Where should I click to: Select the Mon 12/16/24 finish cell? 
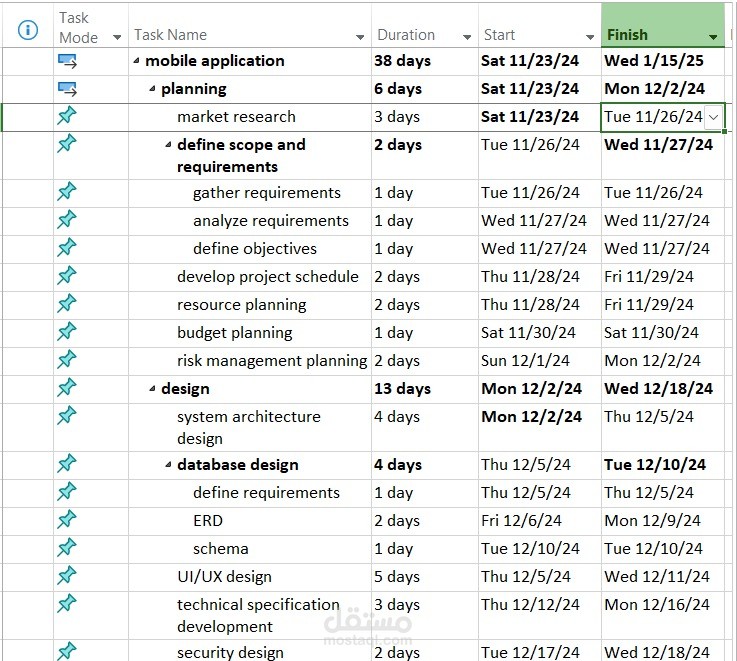(663, 615)
